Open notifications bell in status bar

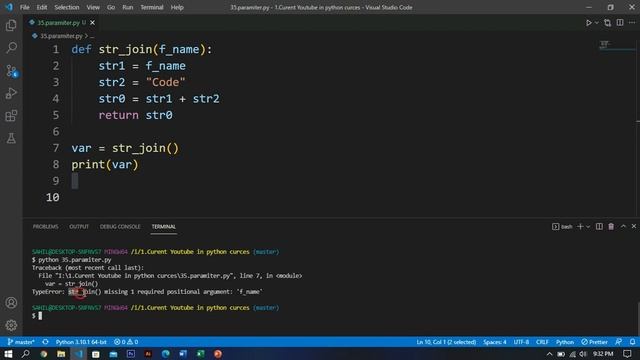[632, 342]
